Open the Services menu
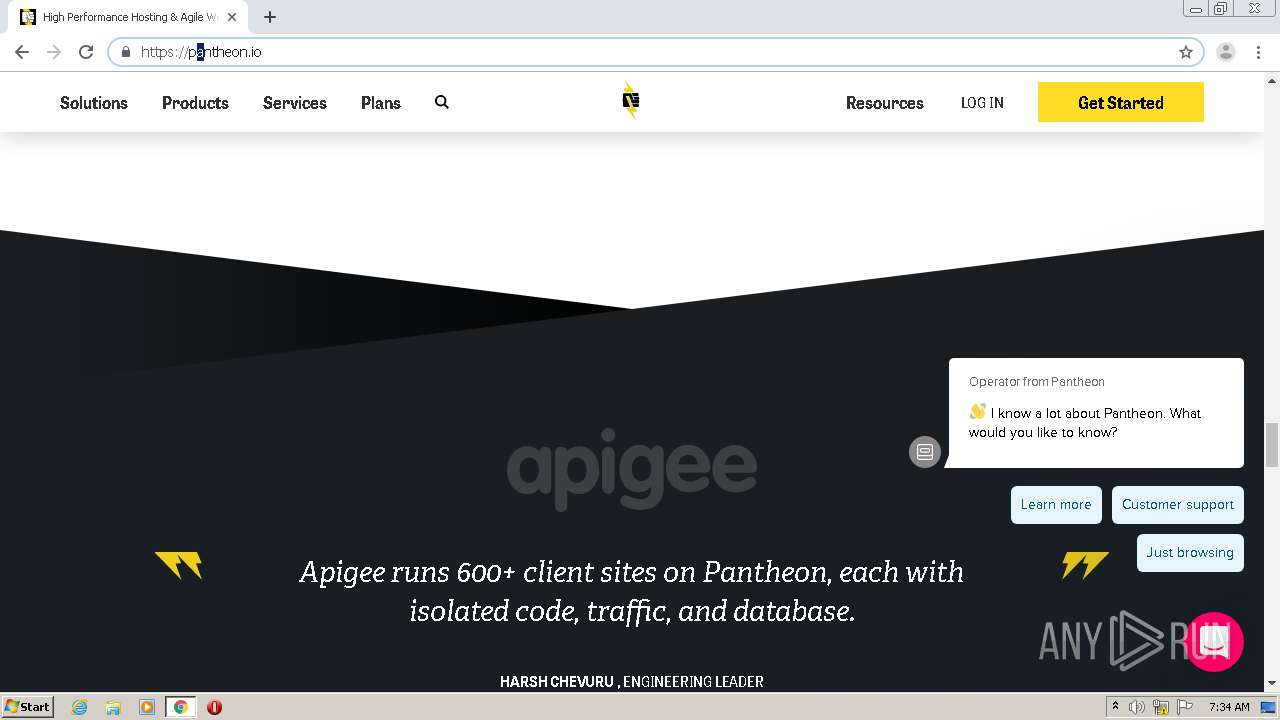 [x=295, y=103]
